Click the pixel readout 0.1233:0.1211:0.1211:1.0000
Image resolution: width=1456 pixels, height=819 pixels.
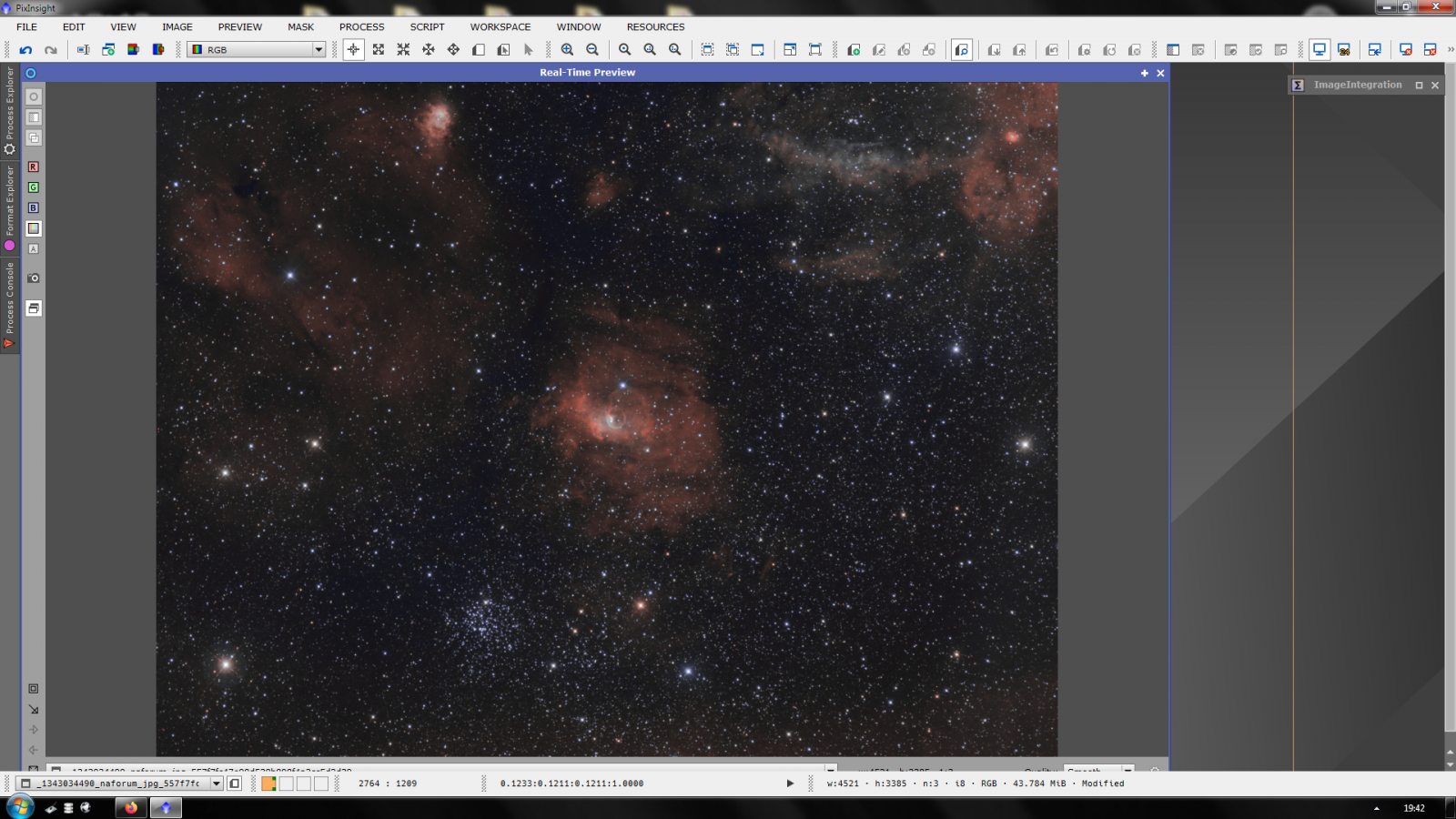[571, 784]
